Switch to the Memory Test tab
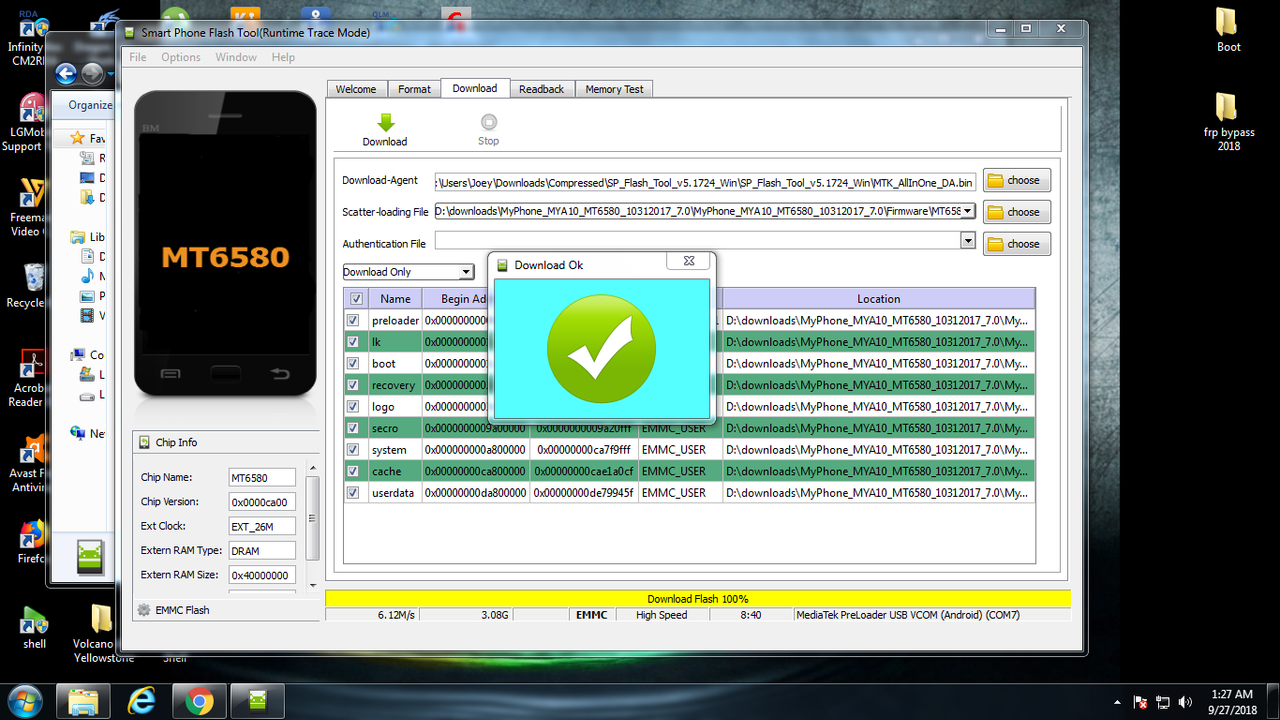Screen dimensions: 1280x720 (x=614, y=89)
